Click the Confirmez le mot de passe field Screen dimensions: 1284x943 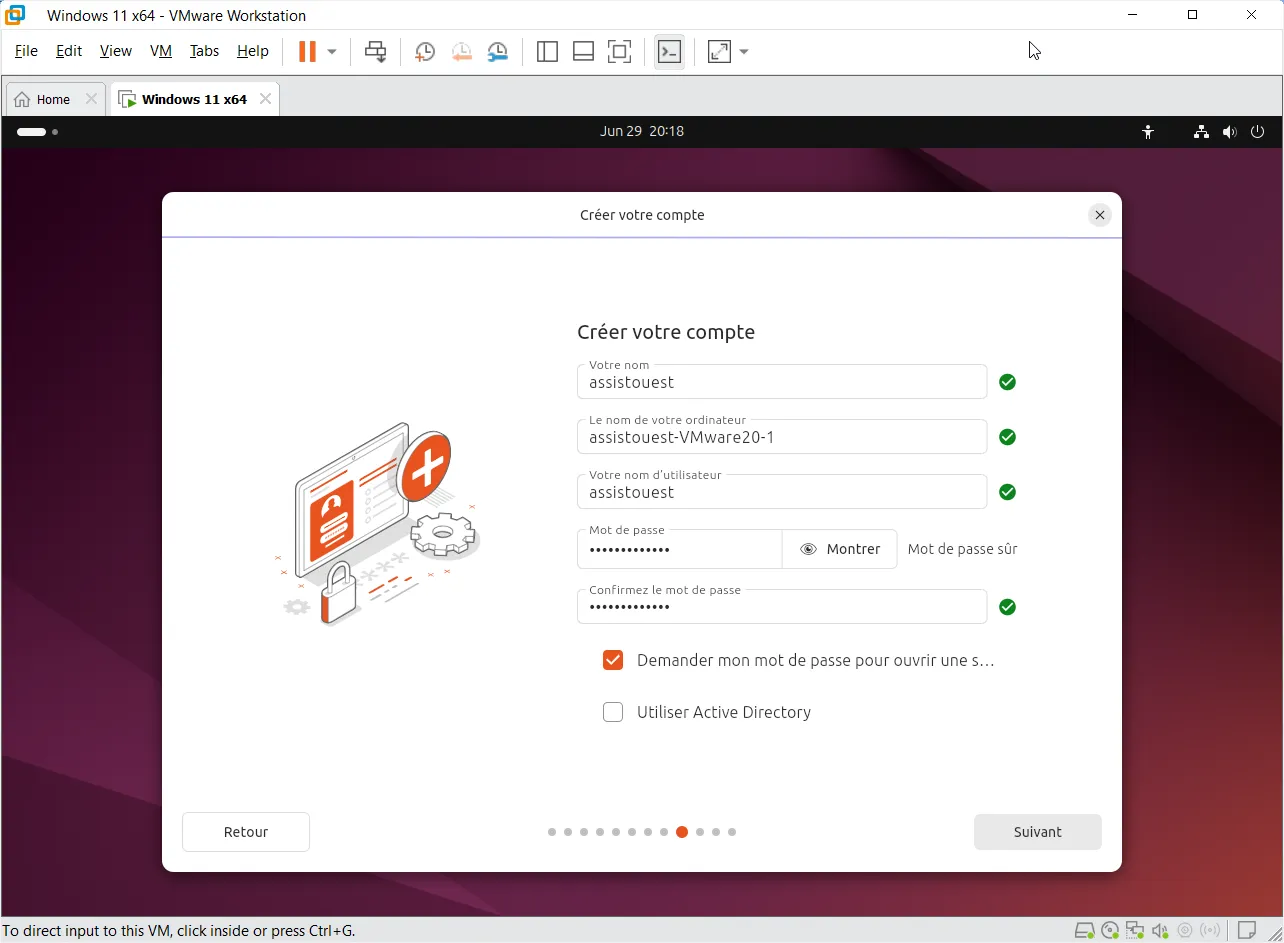(x=782, y=607)
